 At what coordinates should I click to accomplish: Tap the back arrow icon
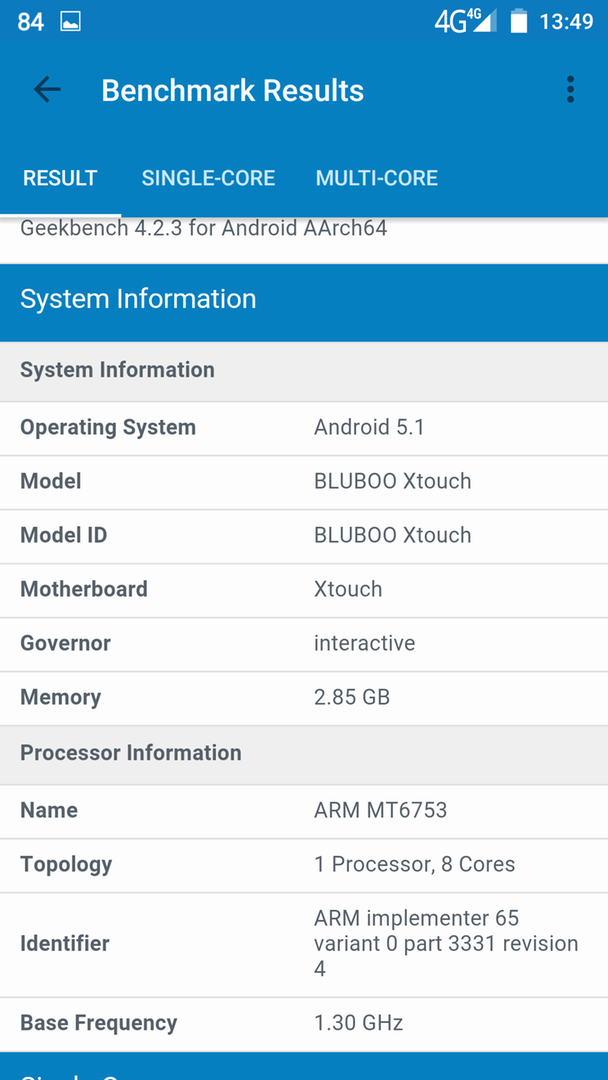[47, 90]
